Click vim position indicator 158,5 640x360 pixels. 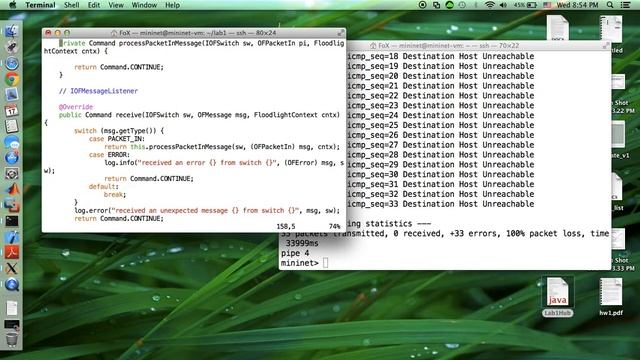click(x=286, y=226)
